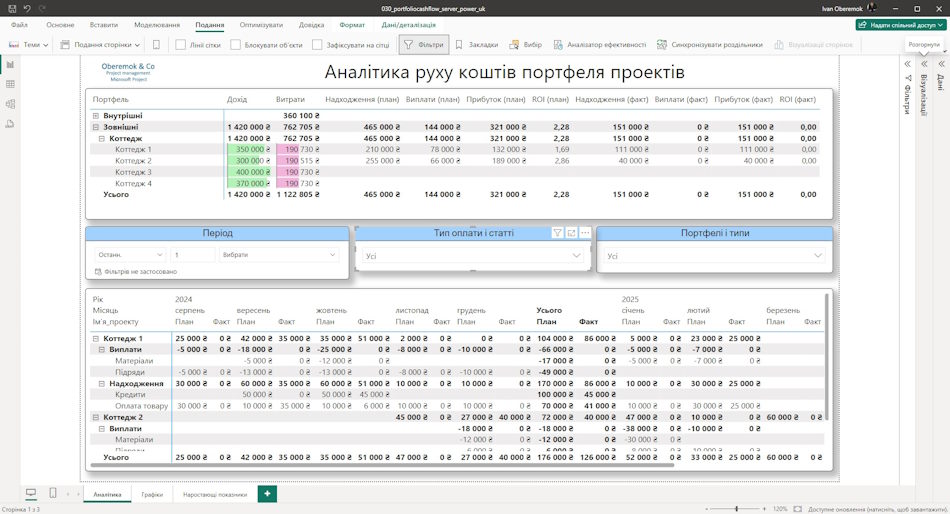Click the user avatar of Ivan Oberemok

click(872, 8)
